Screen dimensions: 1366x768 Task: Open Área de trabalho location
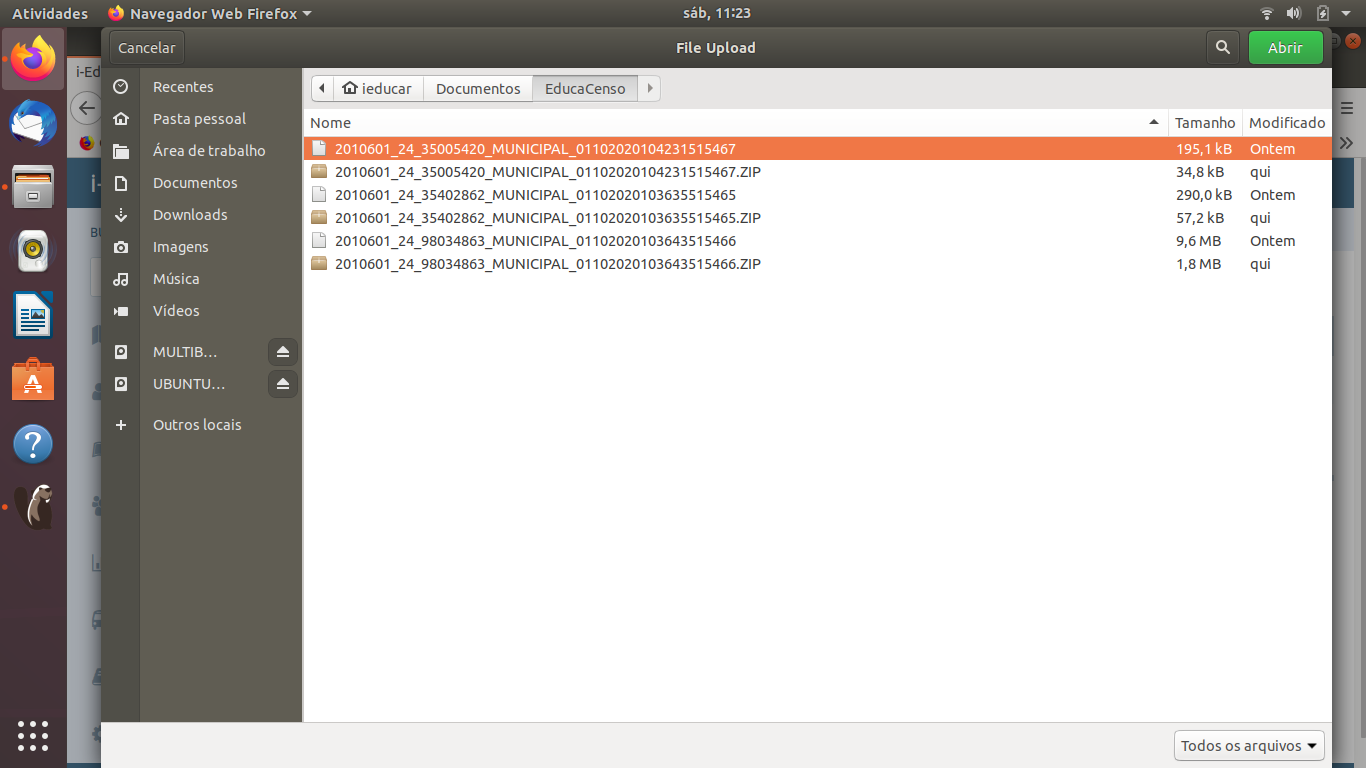(209, 151)
